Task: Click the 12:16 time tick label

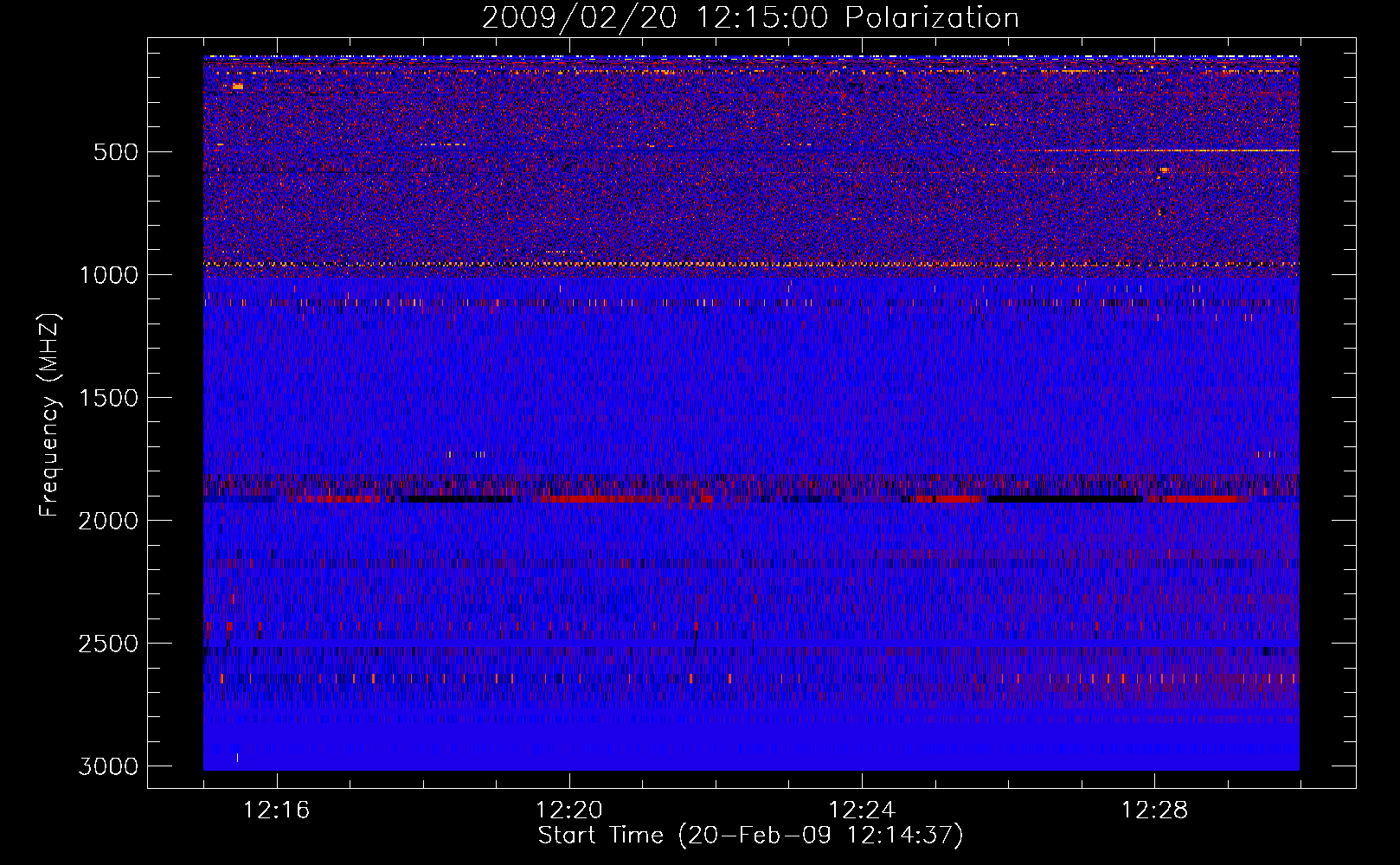Action: (x=277, y=811)
